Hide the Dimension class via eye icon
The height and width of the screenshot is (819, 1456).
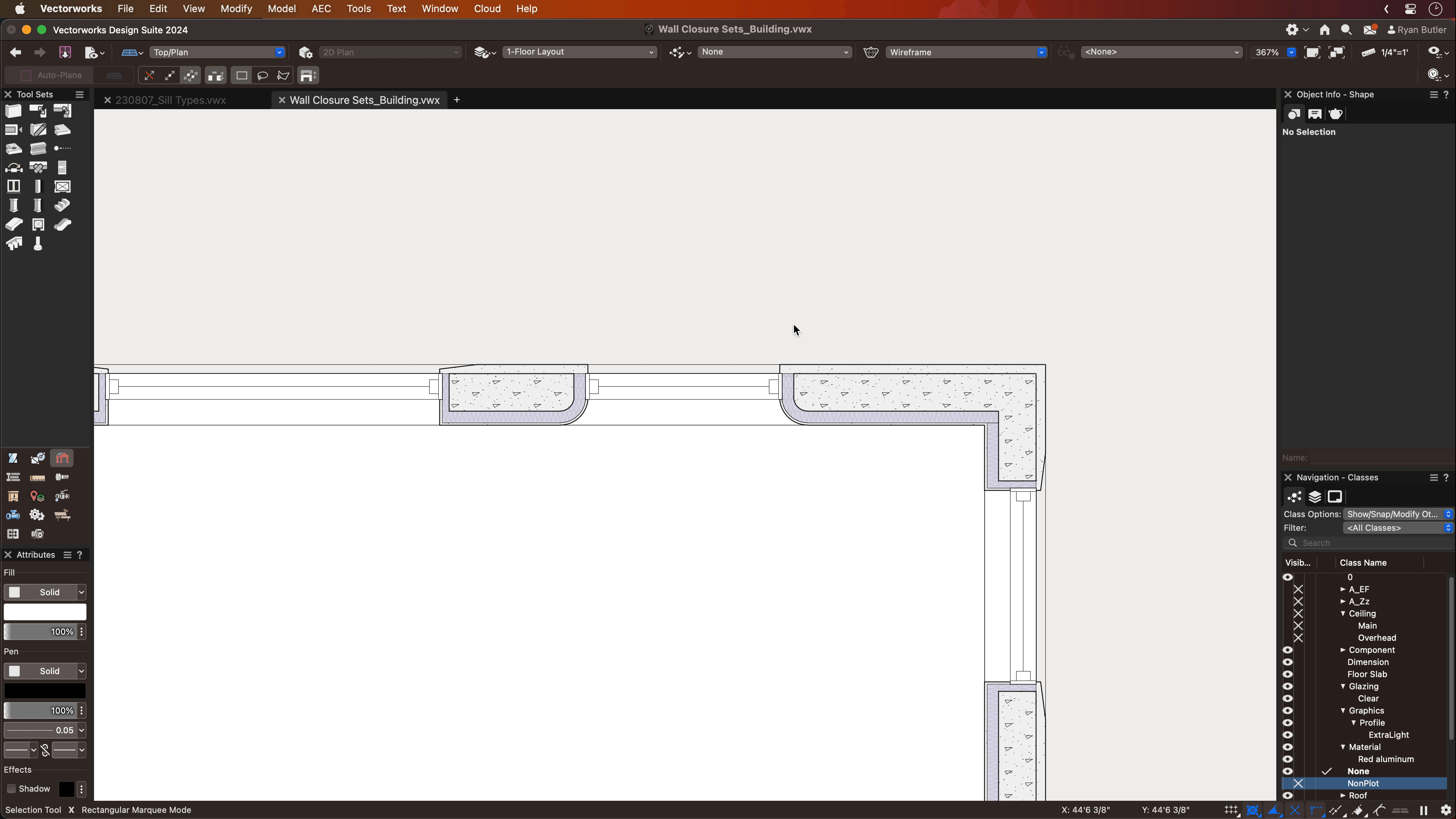[1288, 662]
